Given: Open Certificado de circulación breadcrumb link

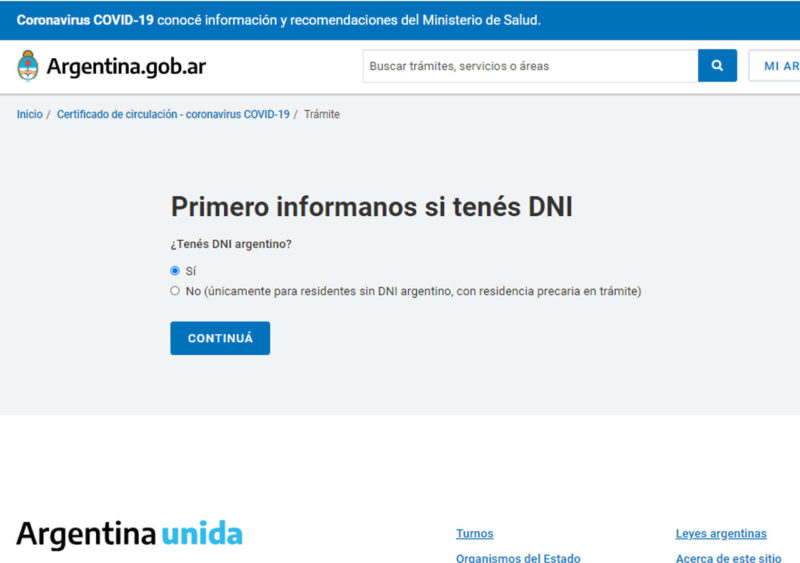Looking at the screenshot, I should pos(173,114).
